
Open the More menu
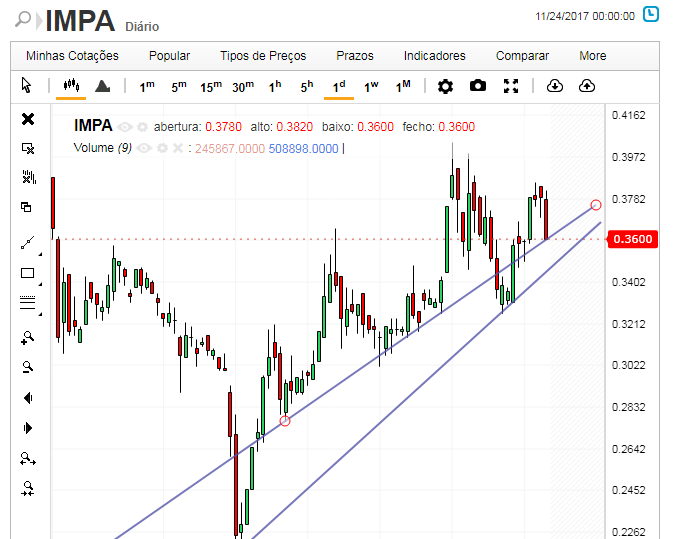pos(592,56)
